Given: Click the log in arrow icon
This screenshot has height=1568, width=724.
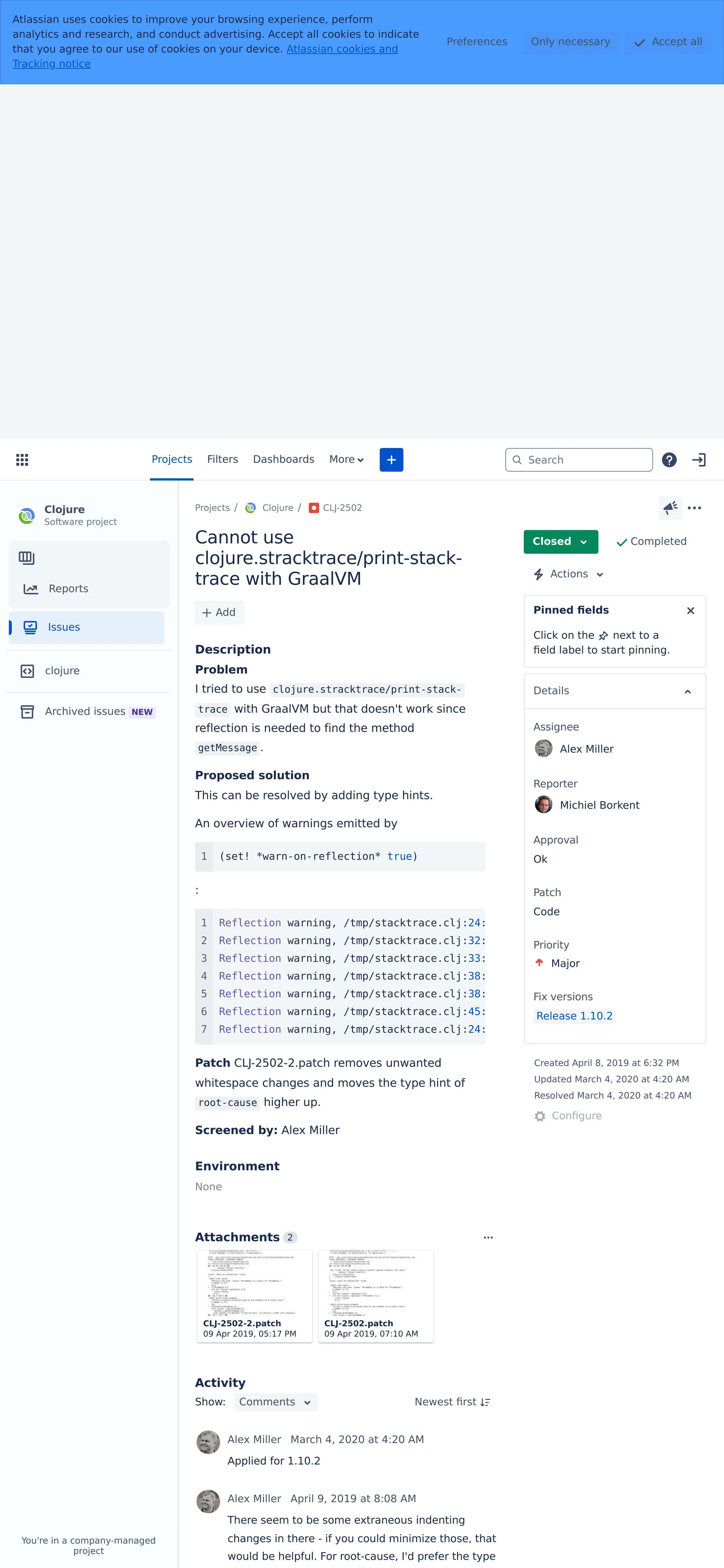Looking at the screenshot, I should (699, 460).
